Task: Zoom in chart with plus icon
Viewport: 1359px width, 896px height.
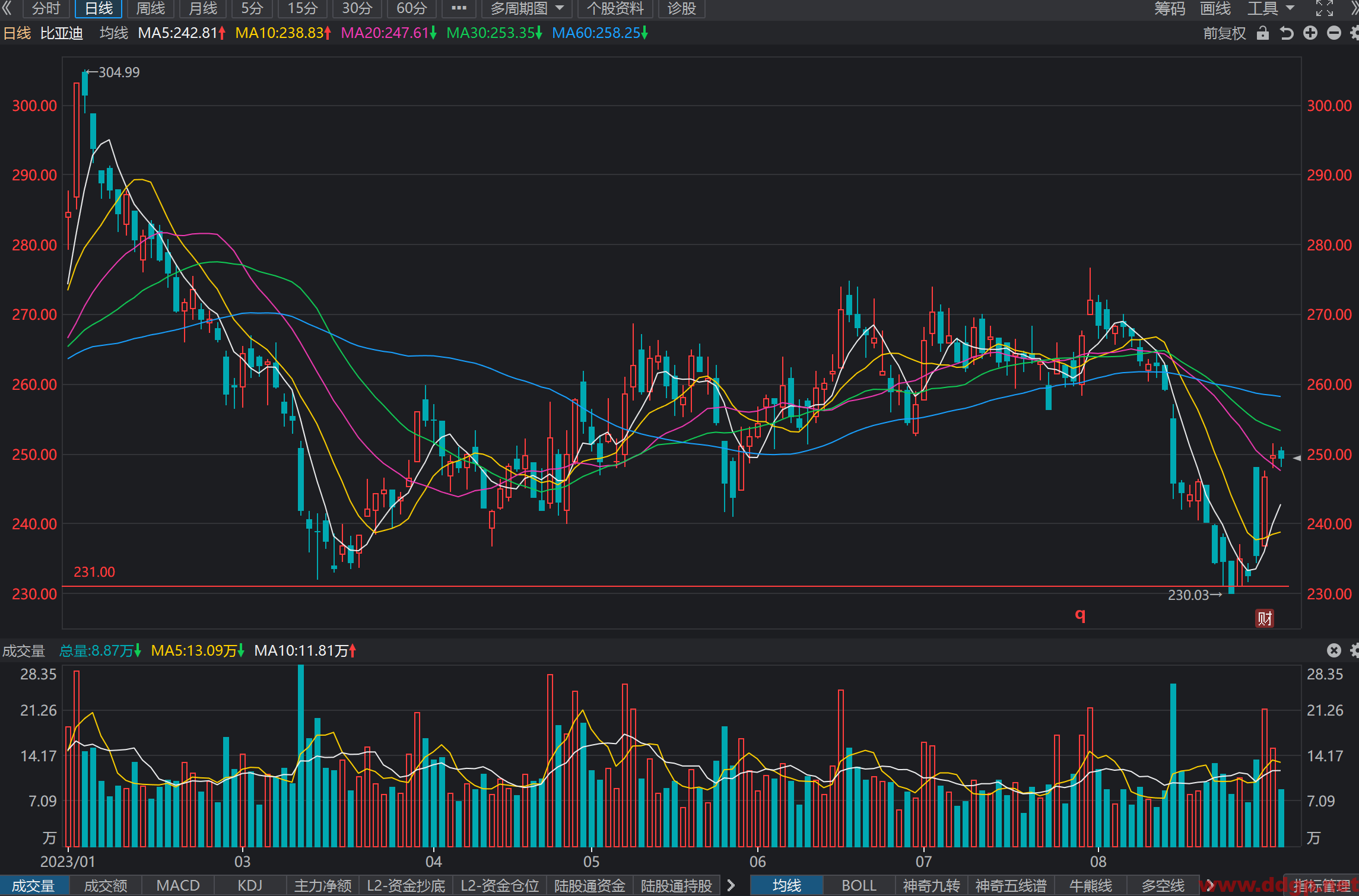Action: (x=1310, y=33)
